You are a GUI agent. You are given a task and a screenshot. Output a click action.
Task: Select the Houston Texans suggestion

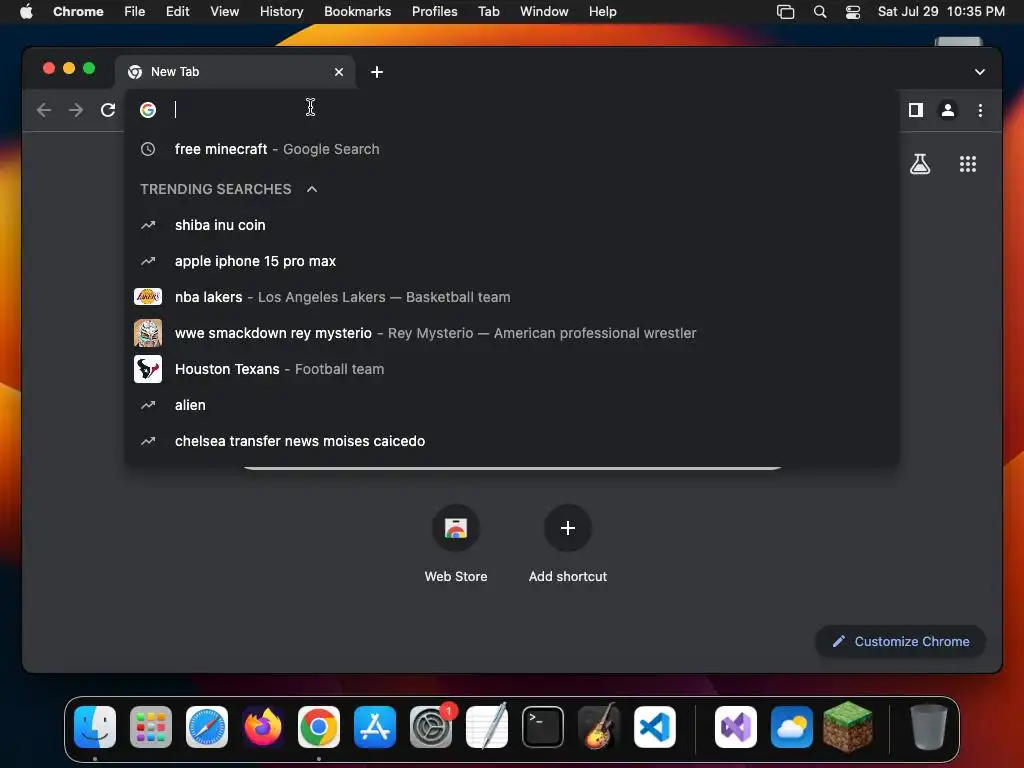512,369
